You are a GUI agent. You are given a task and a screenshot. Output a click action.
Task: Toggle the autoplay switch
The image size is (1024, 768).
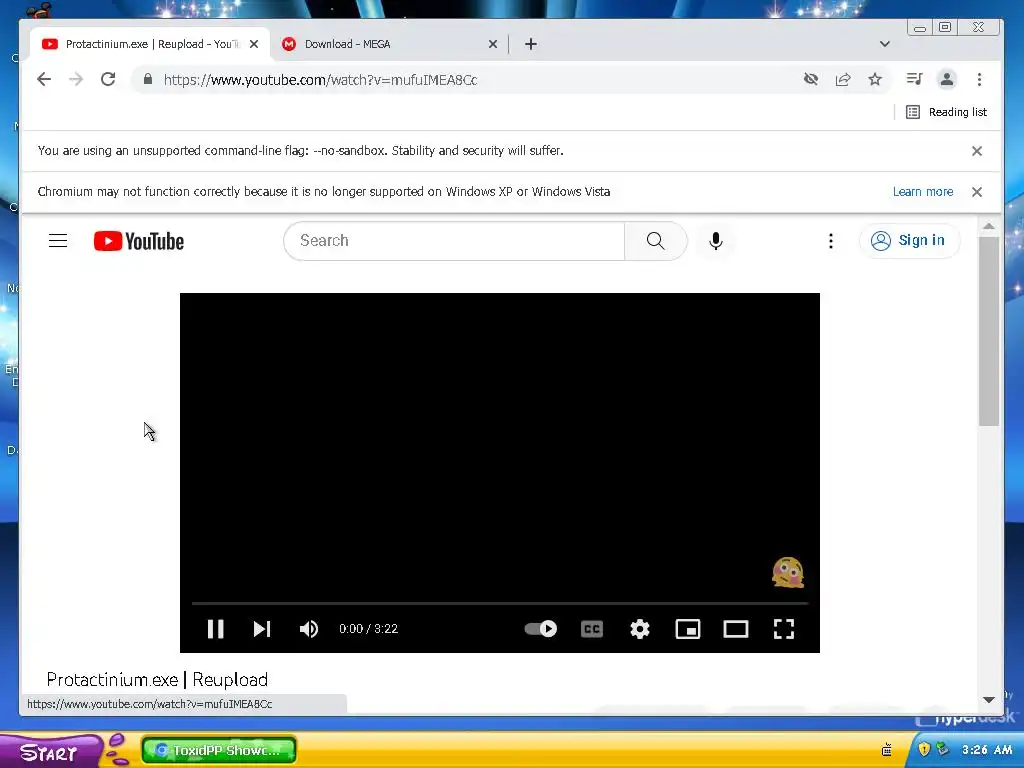tap(541, 628)
